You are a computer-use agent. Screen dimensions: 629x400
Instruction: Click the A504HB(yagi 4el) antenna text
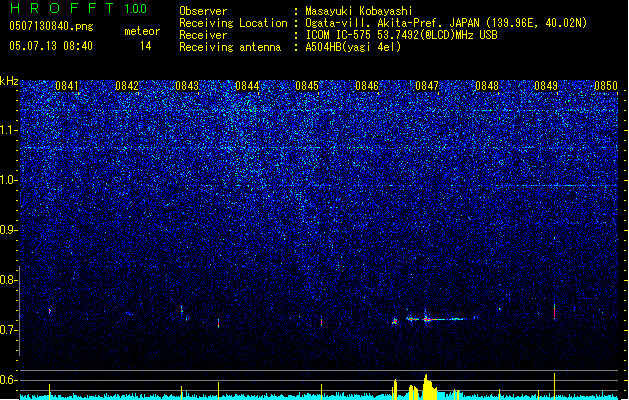pos(353,47)
